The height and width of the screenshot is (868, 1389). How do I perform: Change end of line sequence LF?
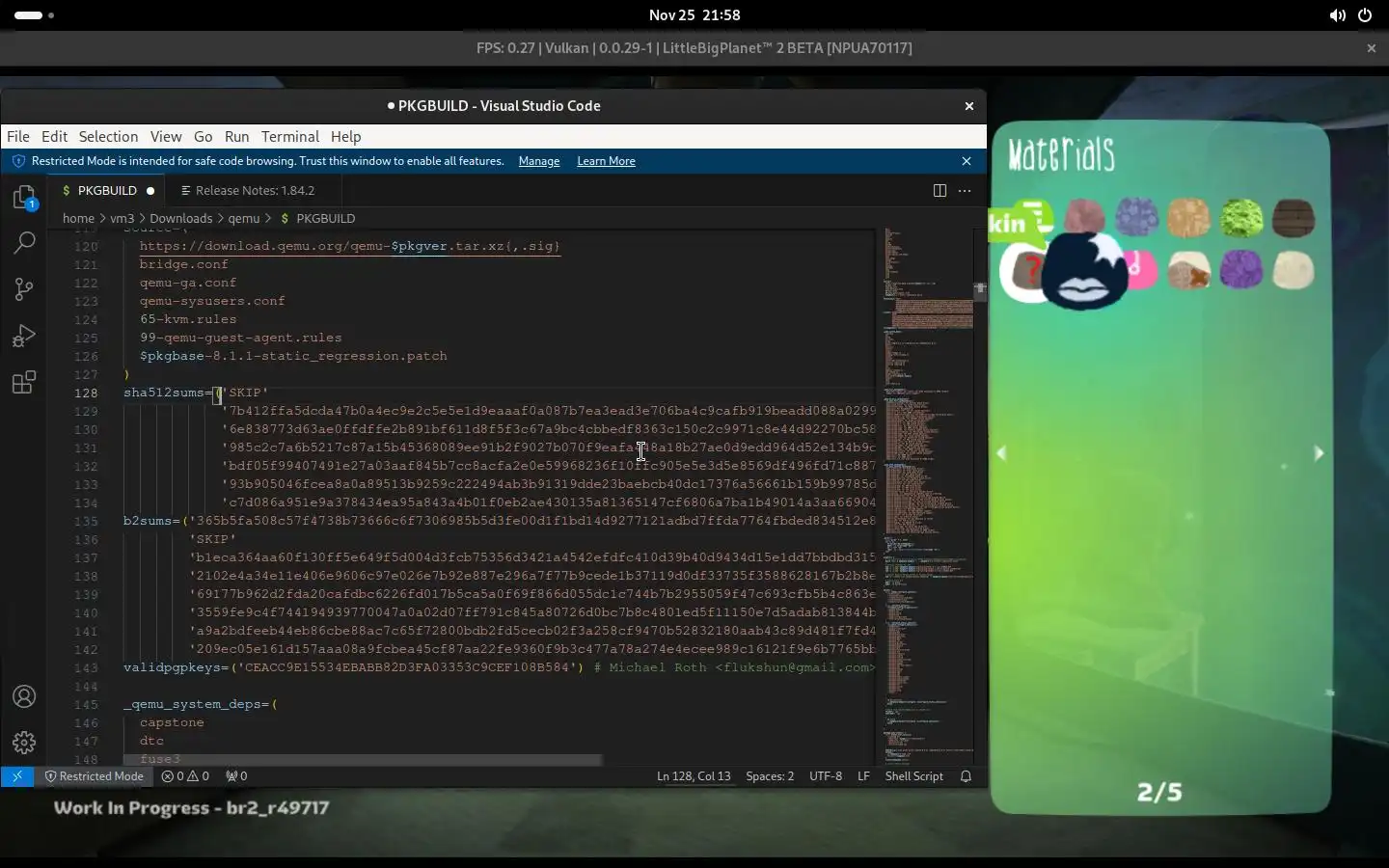863,776
